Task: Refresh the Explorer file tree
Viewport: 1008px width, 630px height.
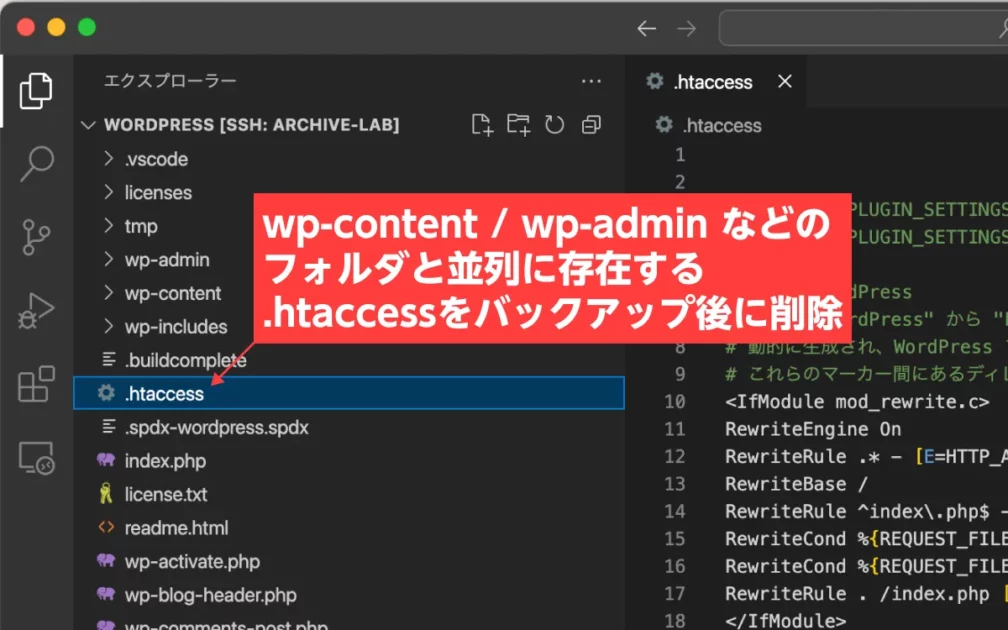Action: 554,125
